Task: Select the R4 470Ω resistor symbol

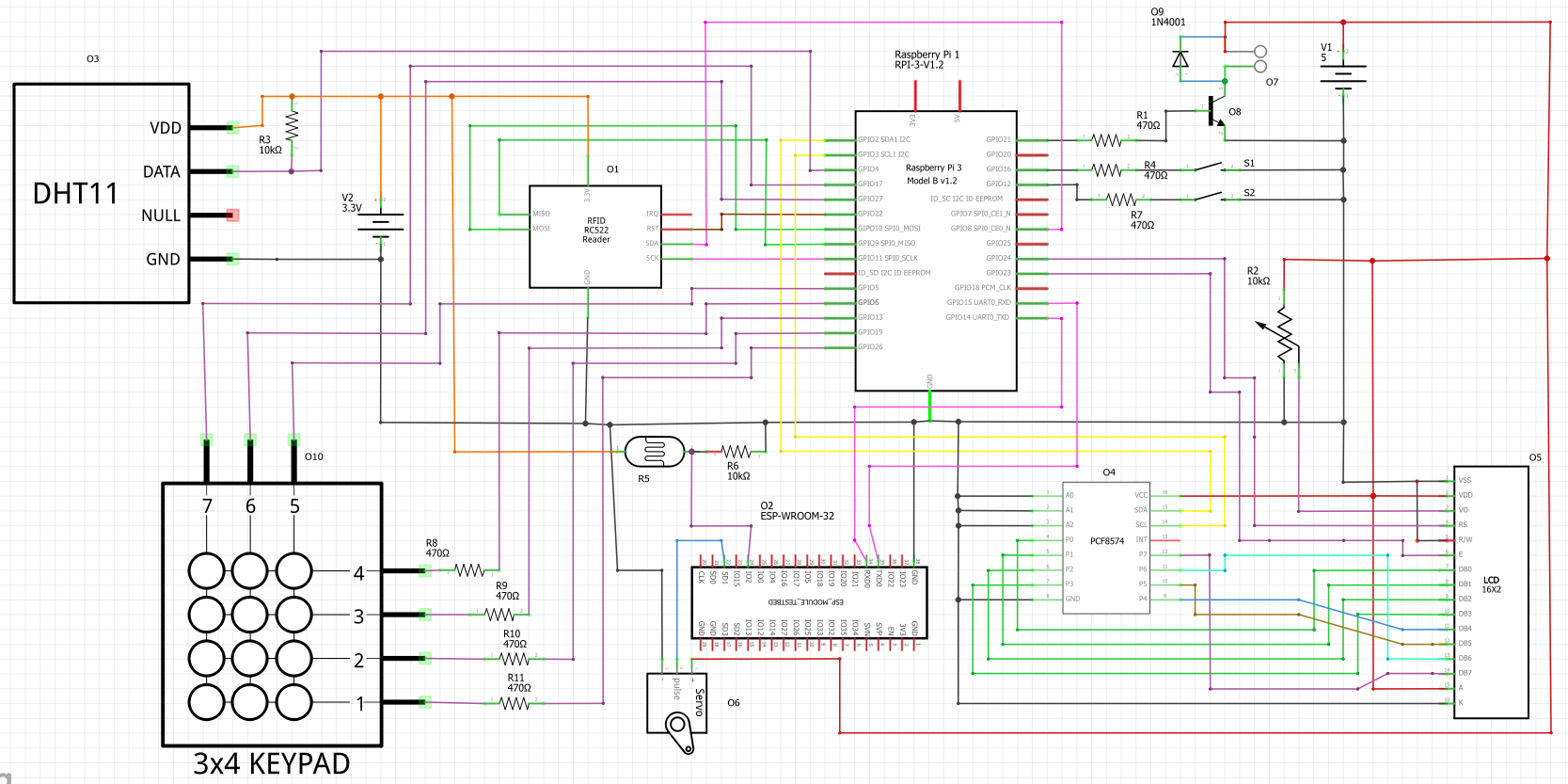Action: (1107, 170)
